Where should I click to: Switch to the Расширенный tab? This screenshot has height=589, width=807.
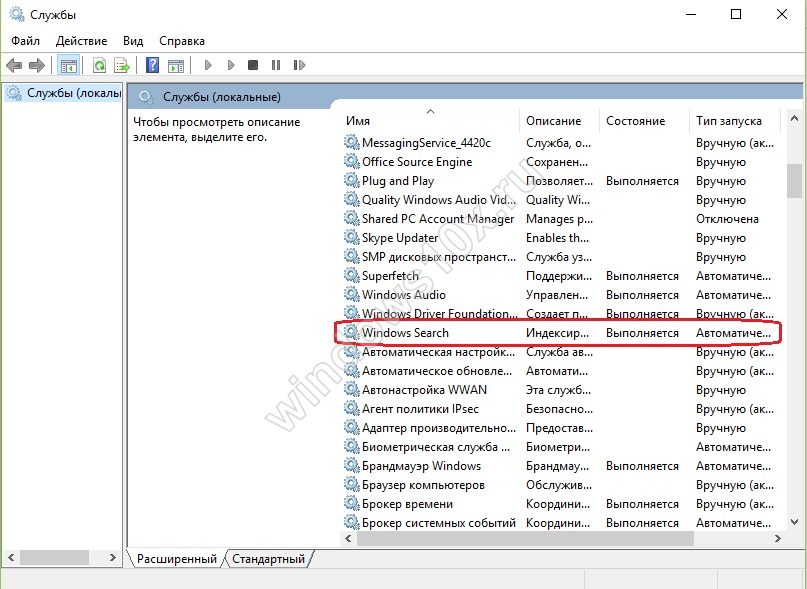click(176, 559)
